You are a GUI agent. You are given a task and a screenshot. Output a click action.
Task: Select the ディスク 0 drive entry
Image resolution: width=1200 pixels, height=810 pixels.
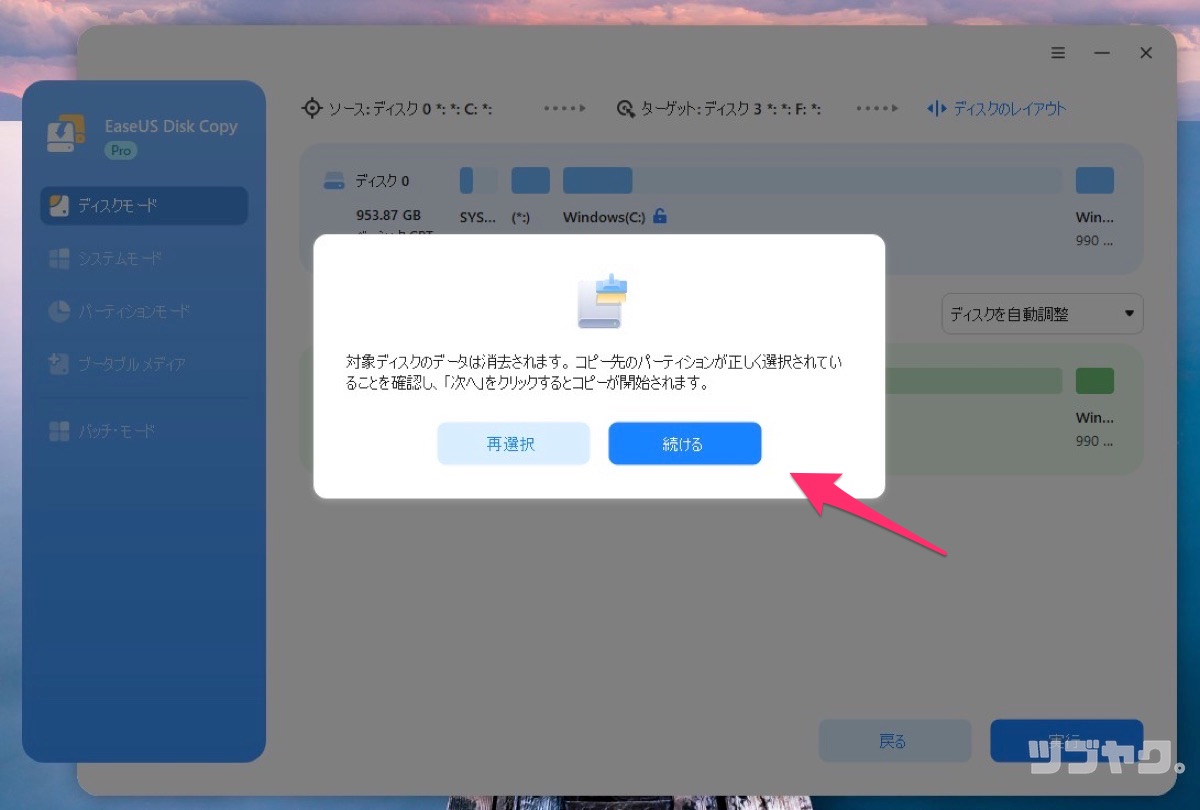(x=383, y=180)
